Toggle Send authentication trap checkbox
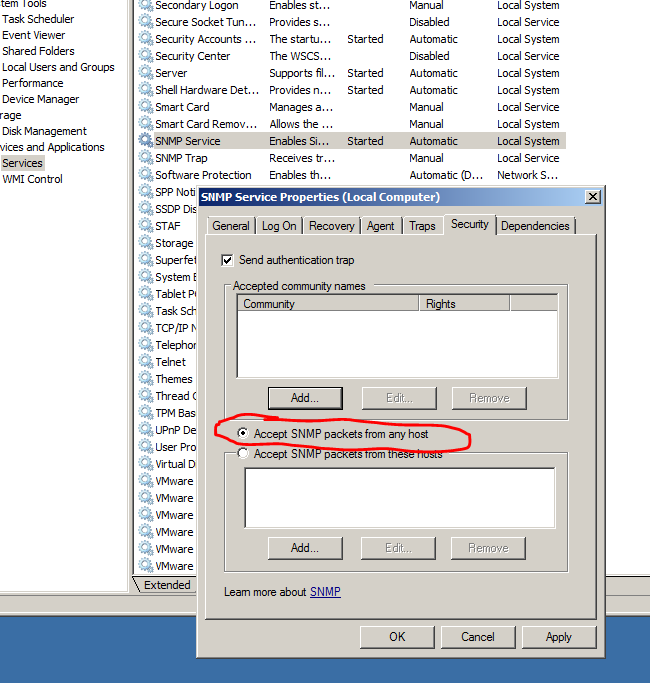The height and width of the screenshot is (683, 650). (227, 260)
